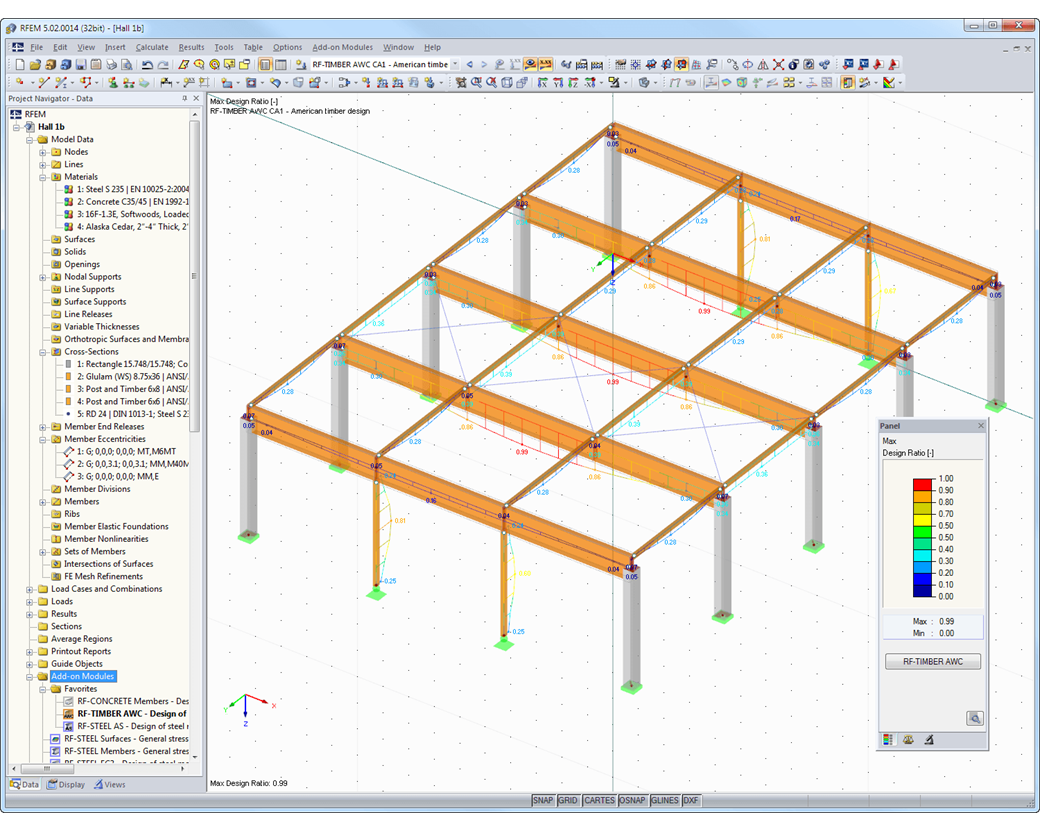Toggle OSNAP in the status bar
Image resolution: width=1040 pixels, height=832 pixels.
coord(632,800)
